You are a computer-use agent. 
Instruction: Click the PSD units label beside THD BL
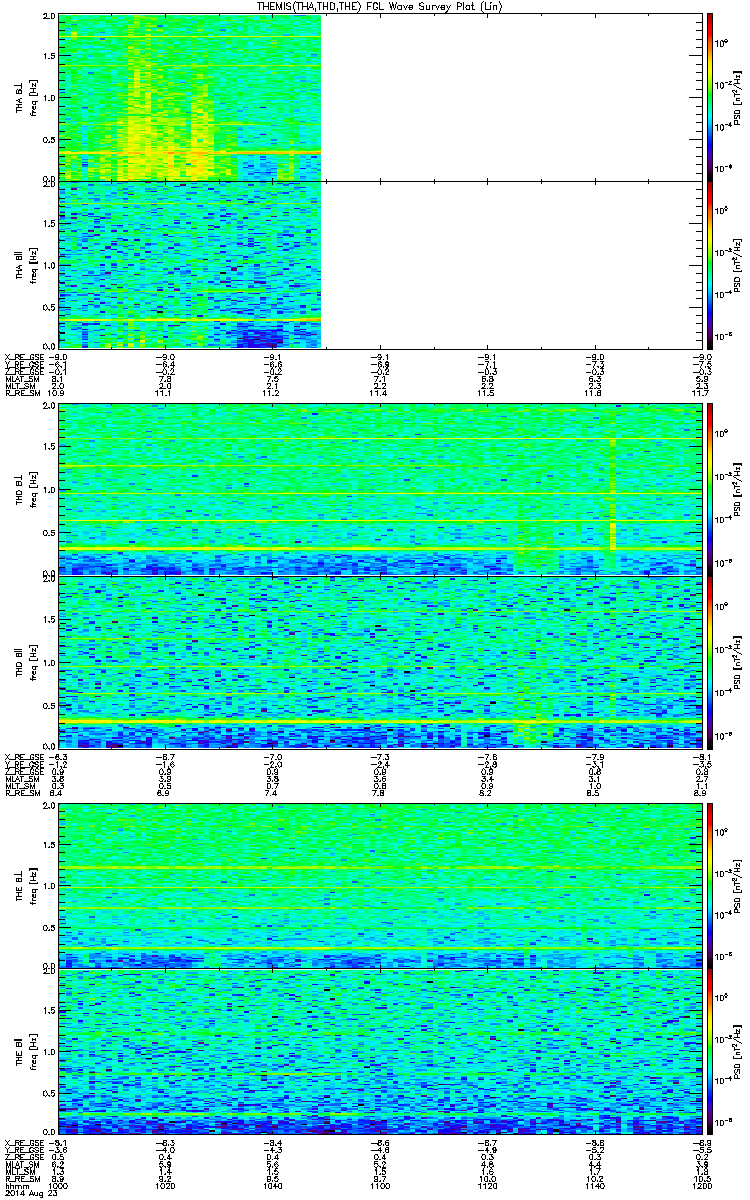pyautogui.click(x=736, y=489)
